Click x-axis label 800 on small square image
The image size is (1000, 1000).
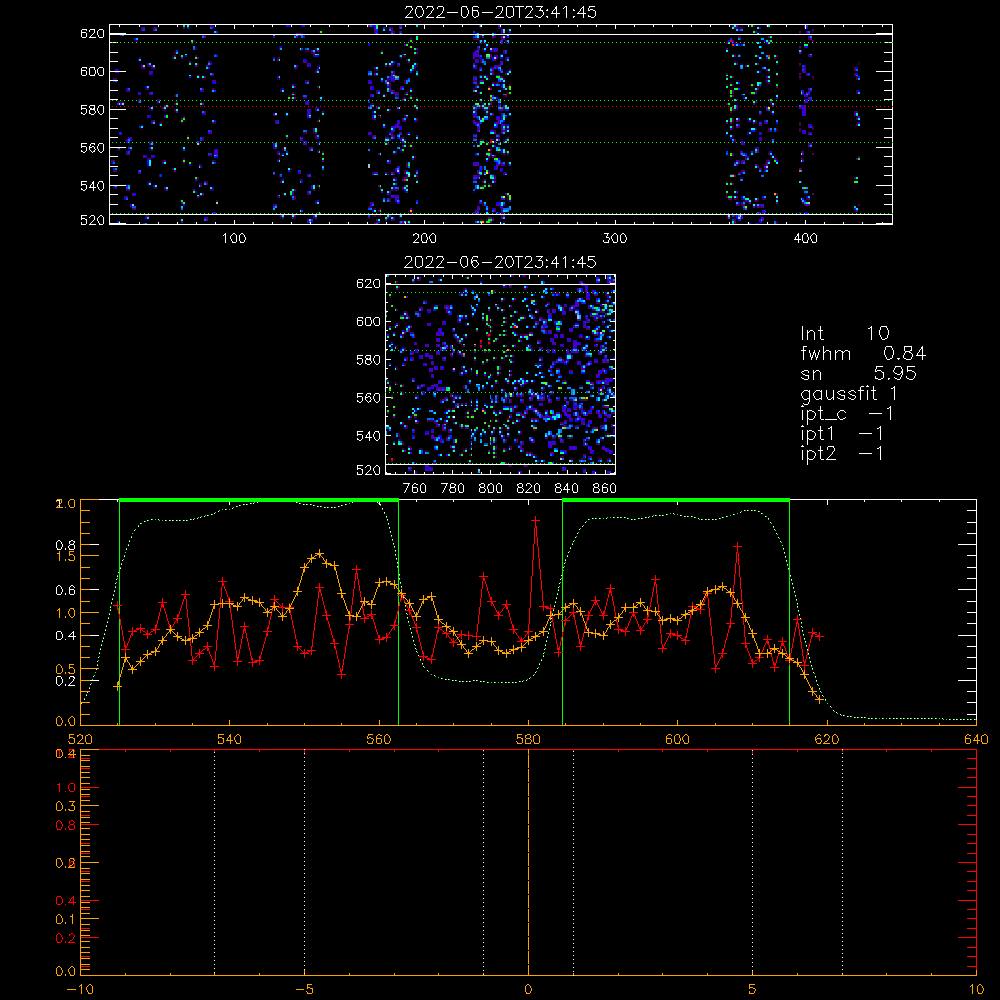click(x=490, y=489)
